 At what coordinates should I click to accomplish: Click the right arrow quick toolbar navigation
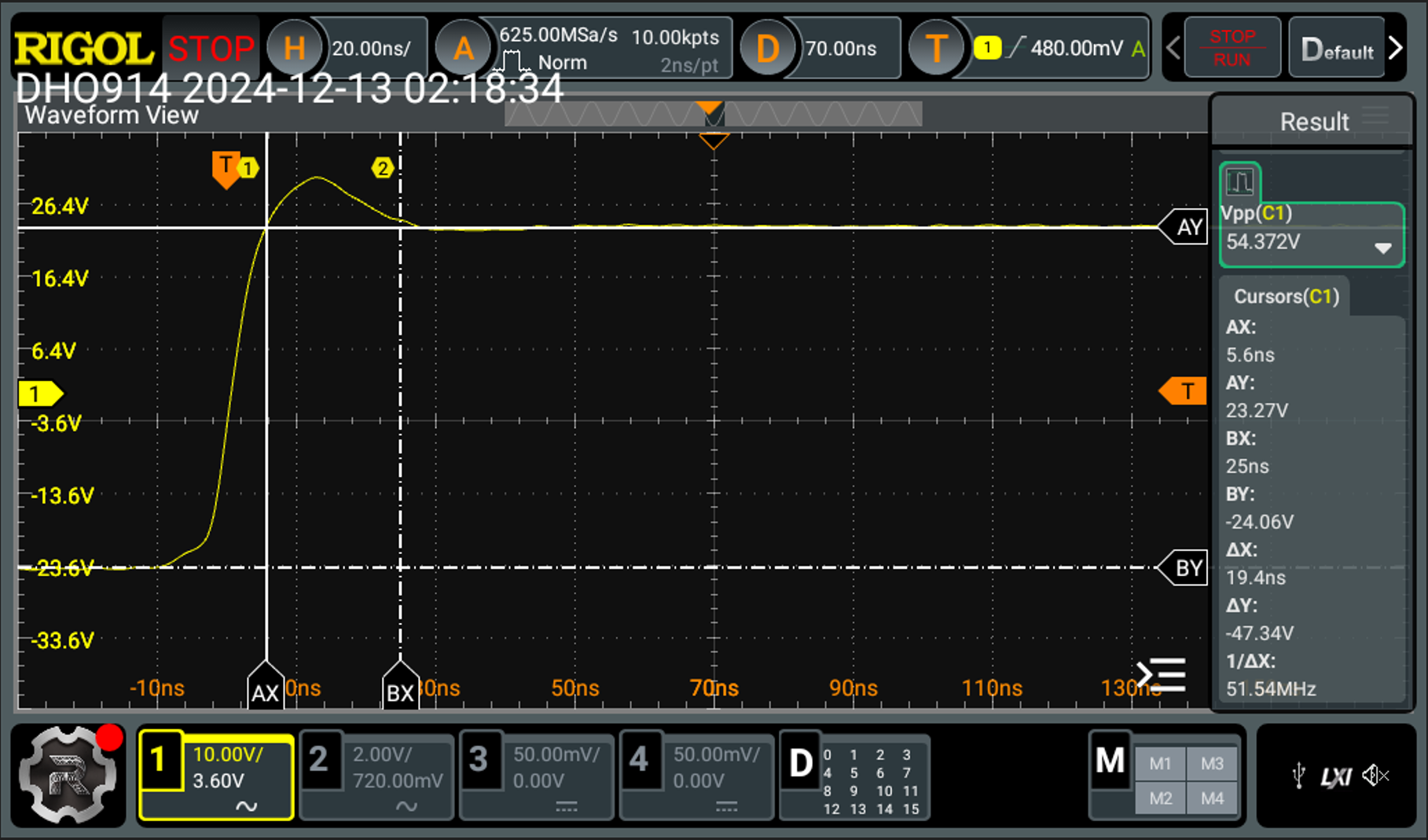coord(1396,49)
